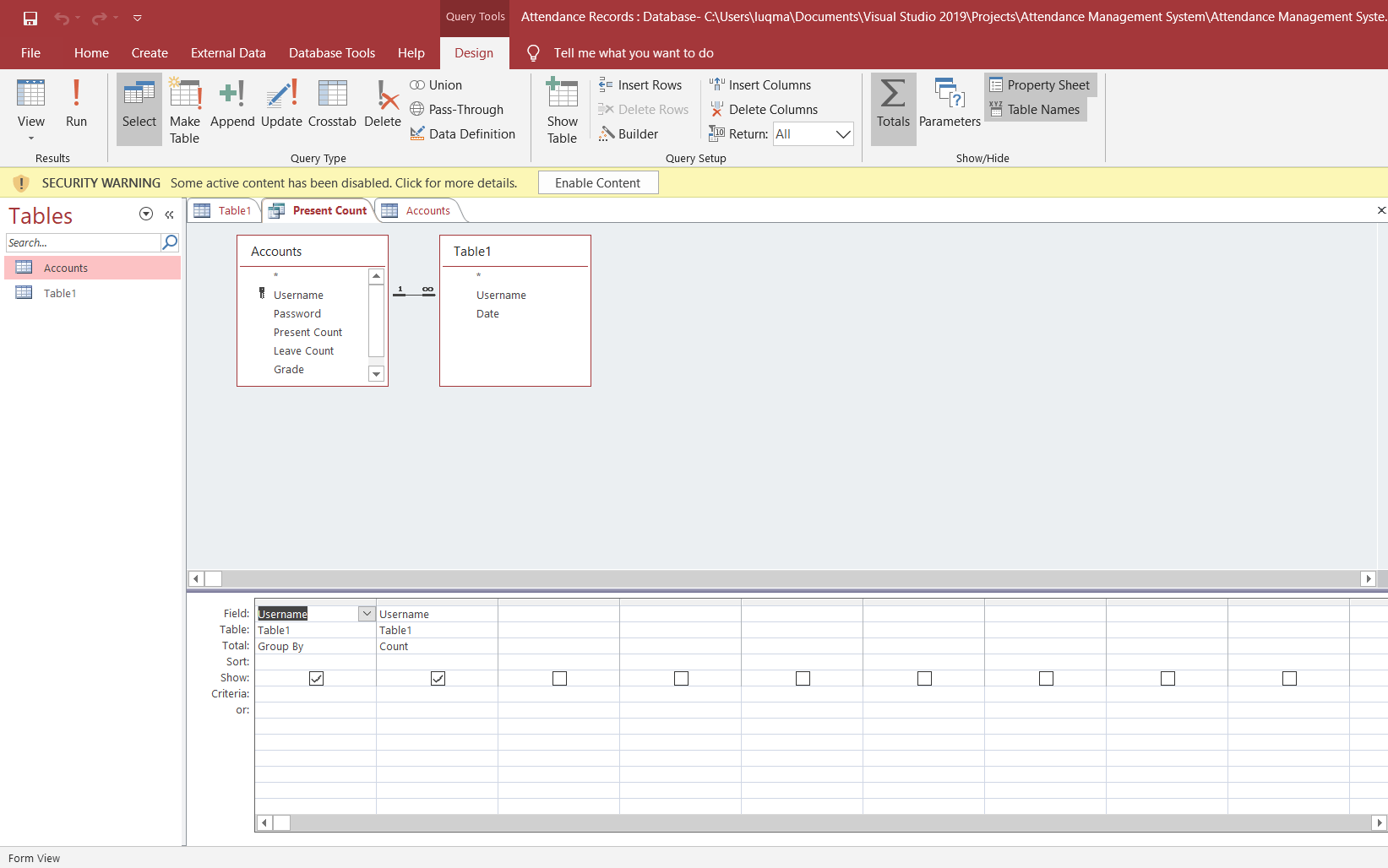This screenshot has height=868, width=1388.
Task: Open the Create ribbon tab
Action: point(150,52)
